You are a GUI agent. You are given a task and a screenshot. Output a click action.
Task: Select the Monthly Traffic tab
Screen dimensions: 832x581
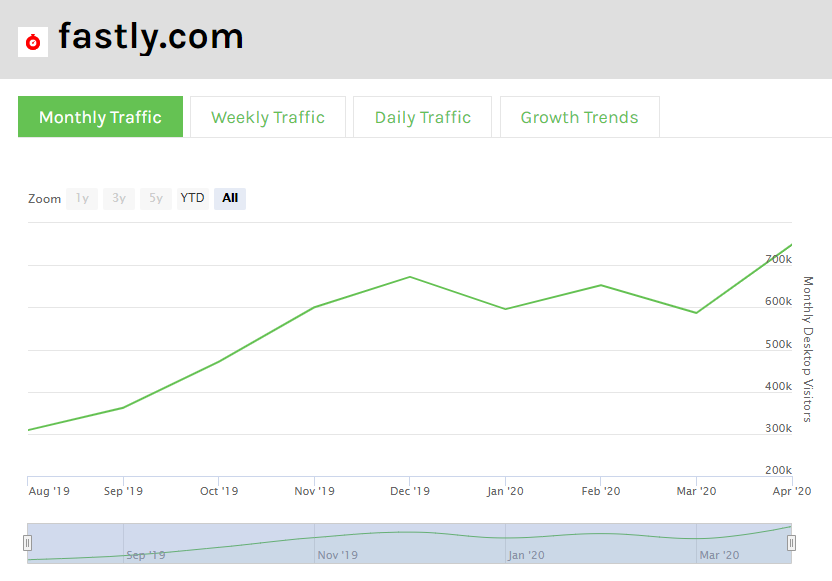(100, 117)
